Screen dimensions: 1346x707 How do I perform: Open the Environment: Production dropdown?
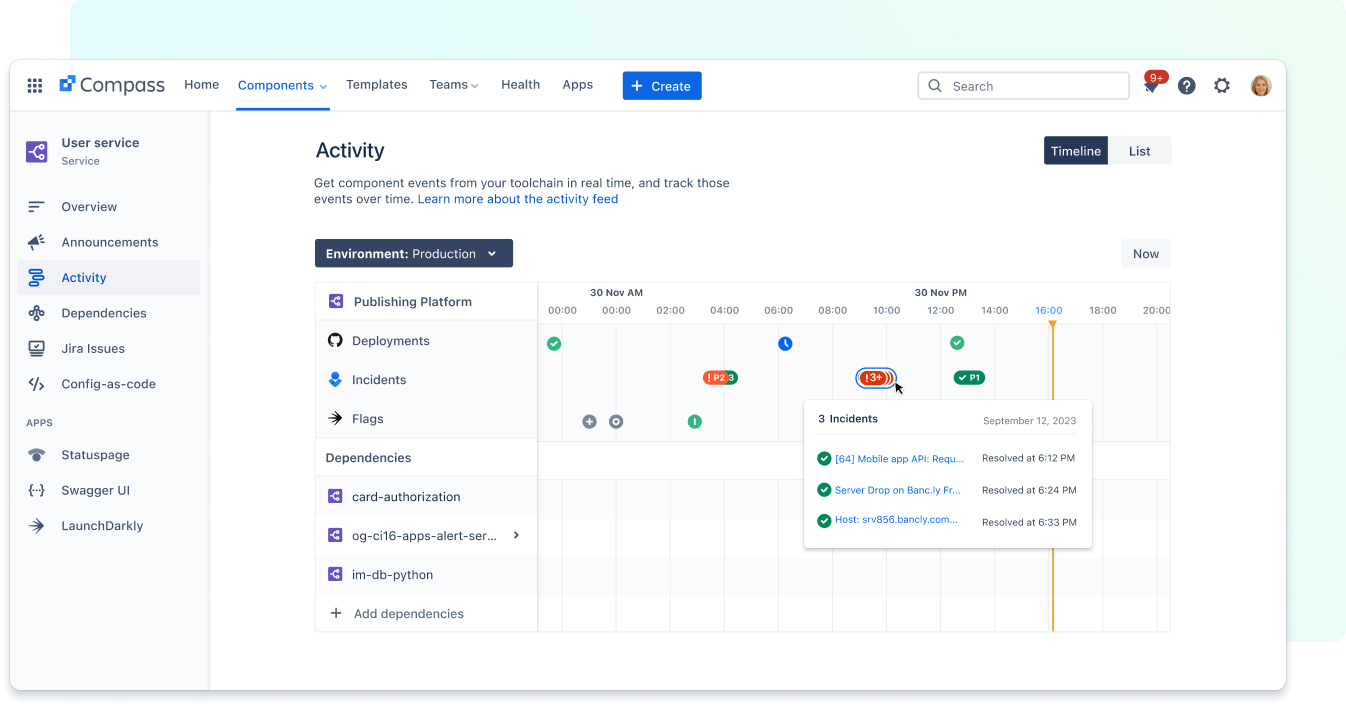click(x=413, y=253)
